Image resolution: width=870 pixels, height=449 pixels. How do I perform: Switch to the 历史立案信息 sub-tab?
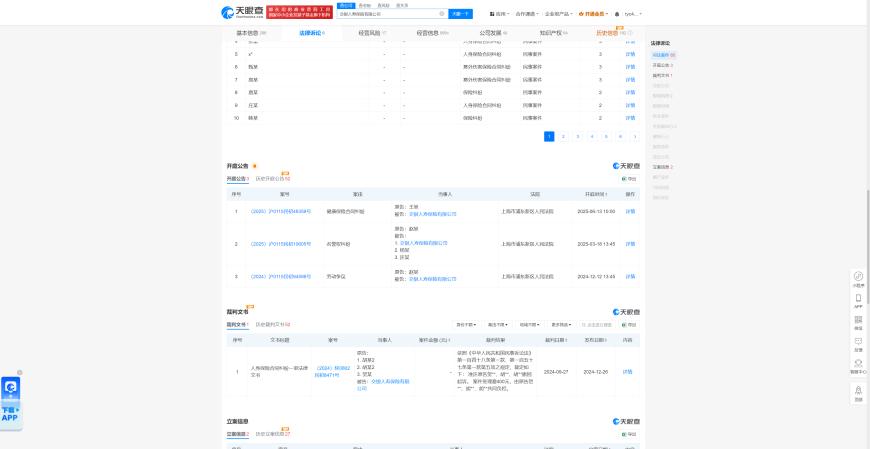tap(272, 434)
